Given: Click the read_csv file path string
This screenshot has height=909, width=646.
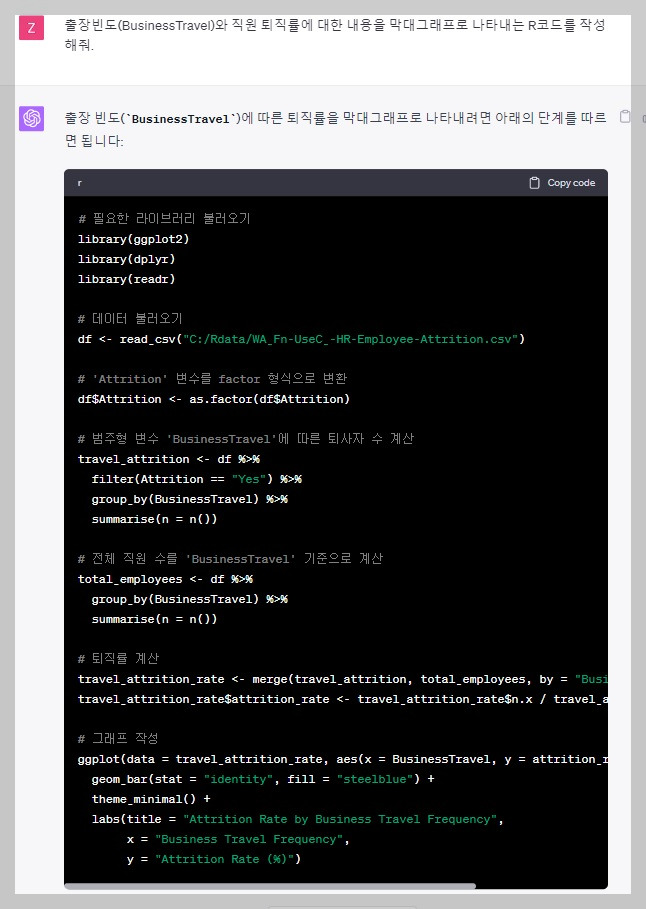Looking at the screenshot, I should pos(350,339).
